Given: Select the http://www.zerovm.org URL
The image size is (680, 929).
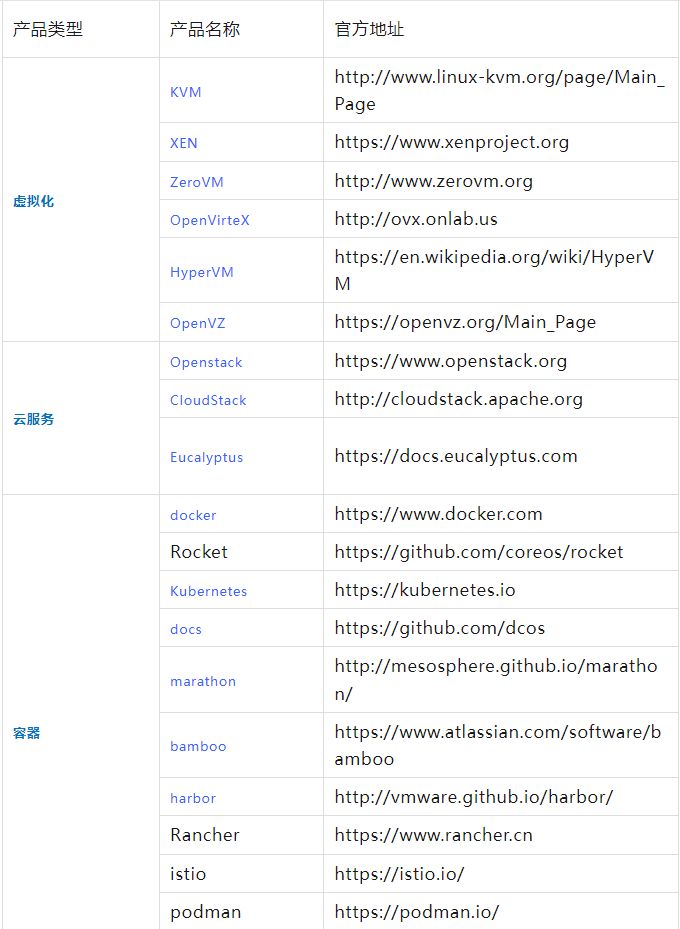Looking at the screenshot, I should tap(434, 181).
